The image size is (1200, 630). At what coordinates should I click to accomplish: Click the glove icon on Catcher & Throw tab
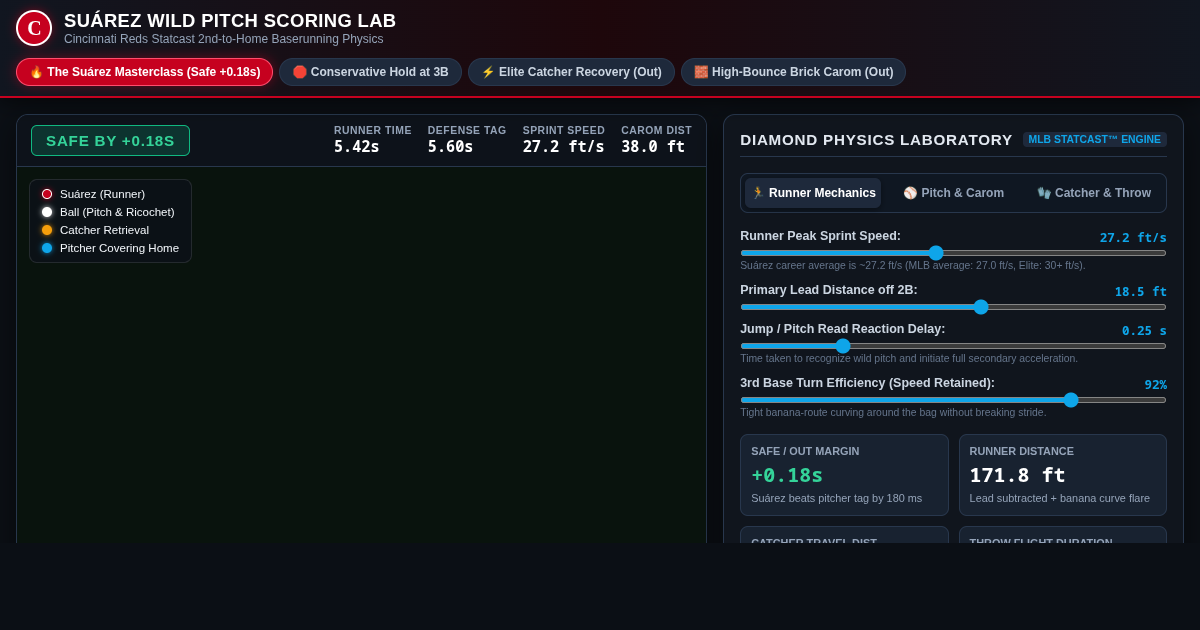pyautogui.click(x=1044, y=193)
